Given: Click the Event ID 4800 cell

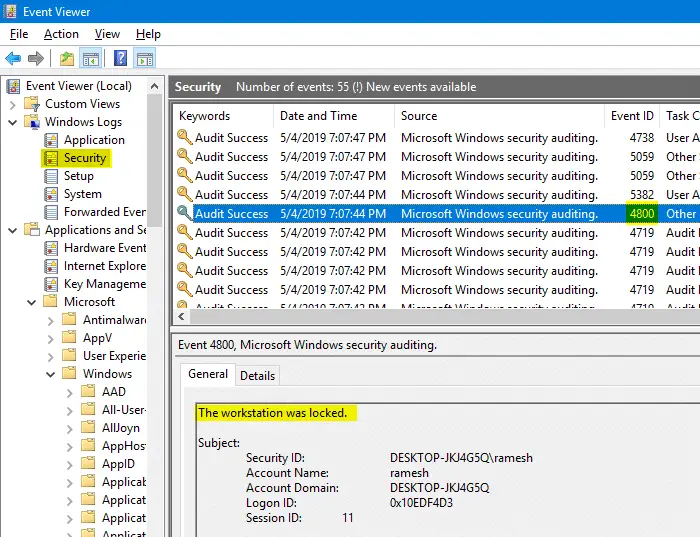Looking at the screenshot, I should pos(642,214).
